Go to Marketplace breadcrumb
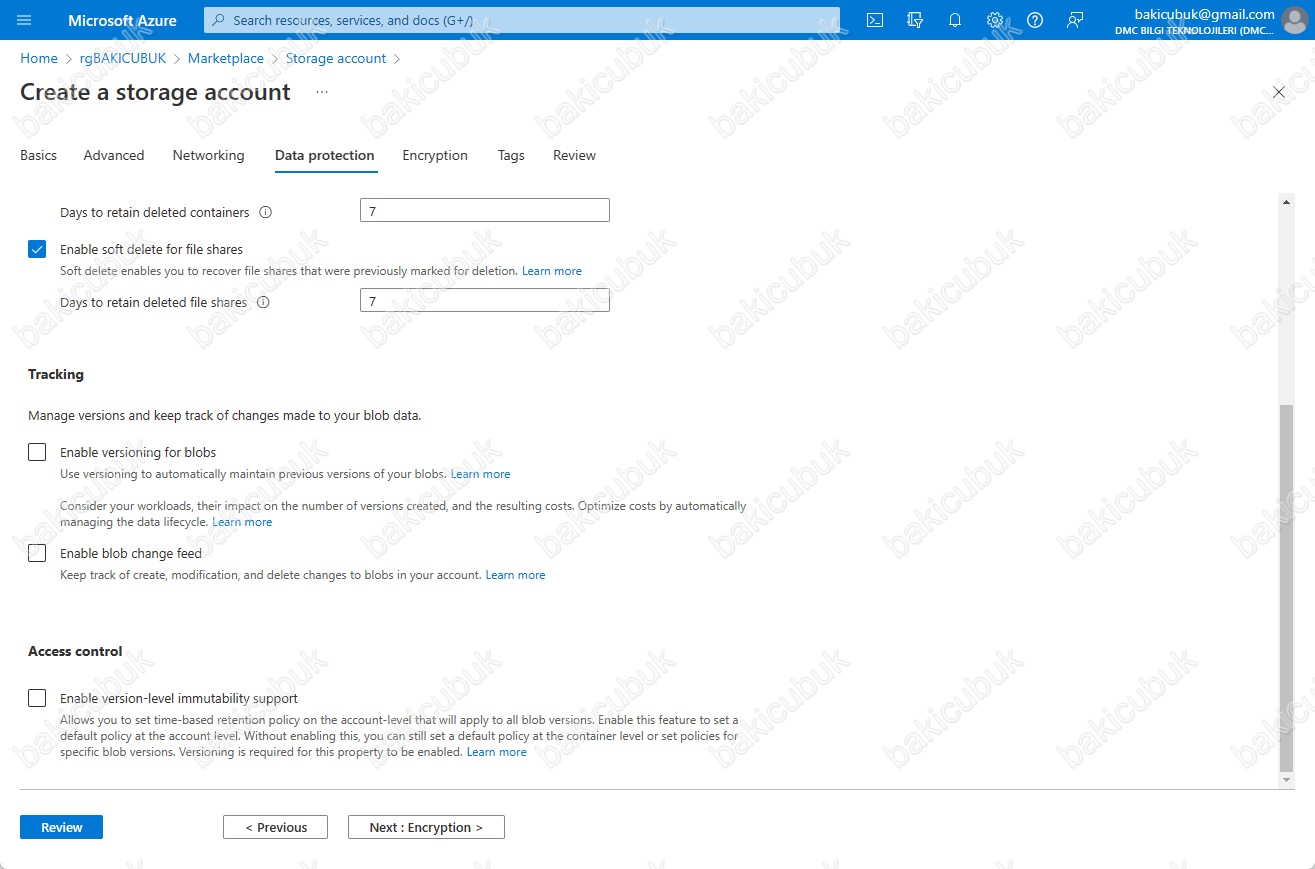The height and width of the screenshot is (869, 1315). [226, 58]
